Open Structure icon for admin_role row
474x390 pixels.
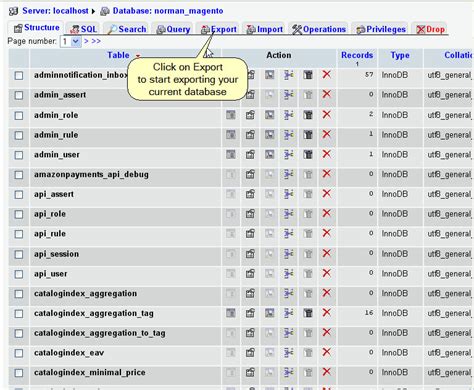coord(250,115)
